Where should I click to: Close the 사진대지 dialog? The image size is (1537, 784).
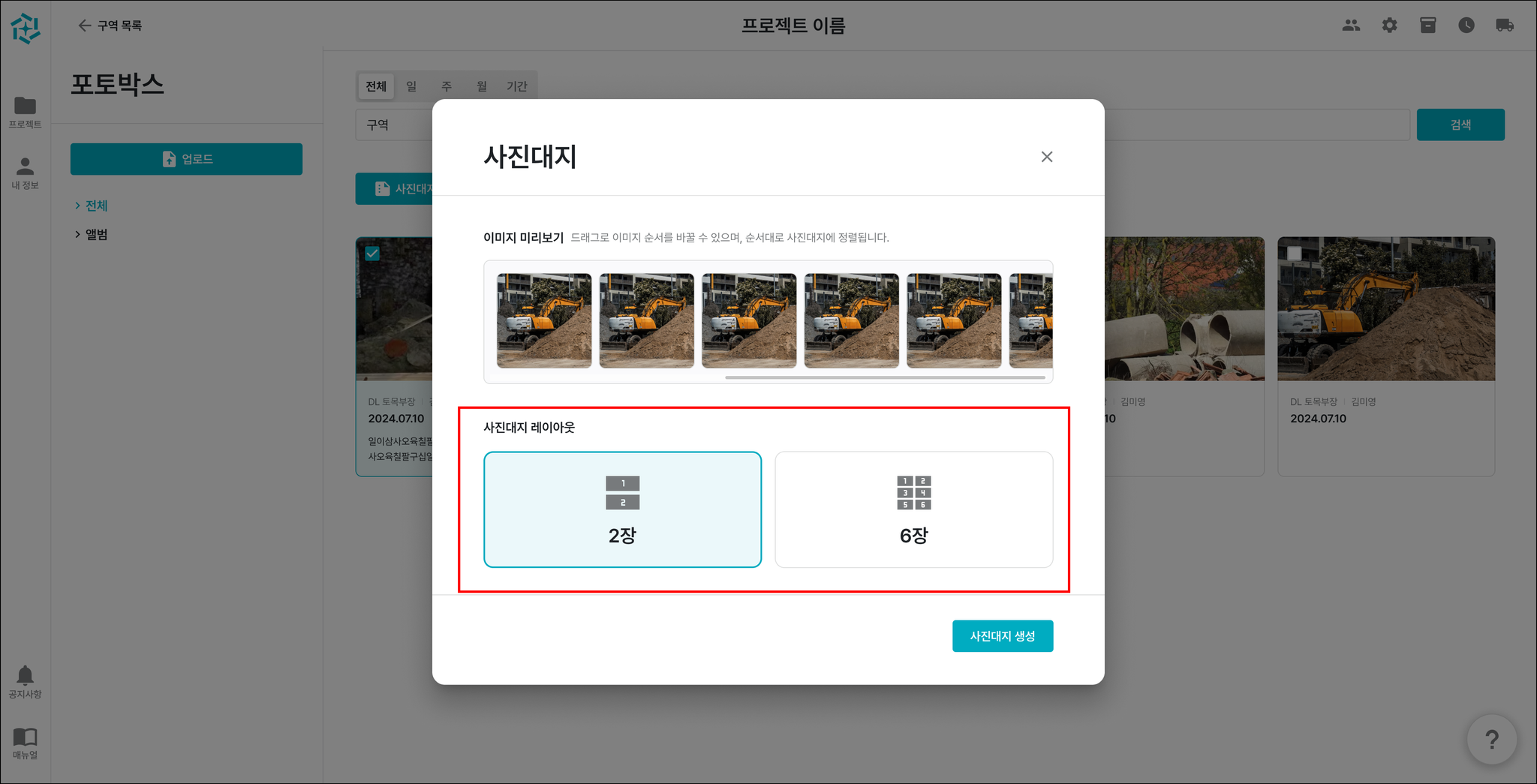tap(1046, 157)
